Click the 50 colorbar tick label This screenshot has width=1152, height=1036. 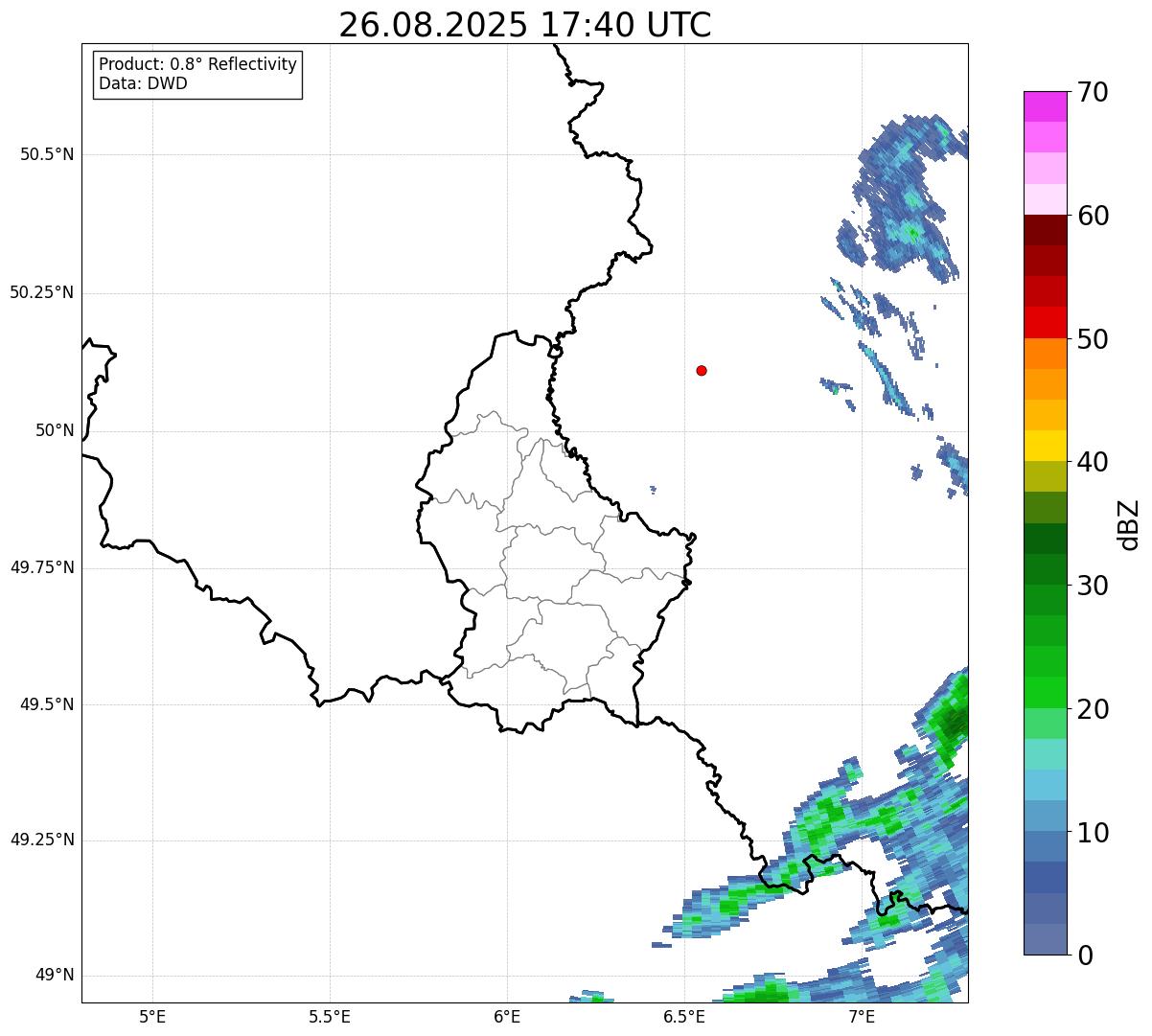point(1093,339)
